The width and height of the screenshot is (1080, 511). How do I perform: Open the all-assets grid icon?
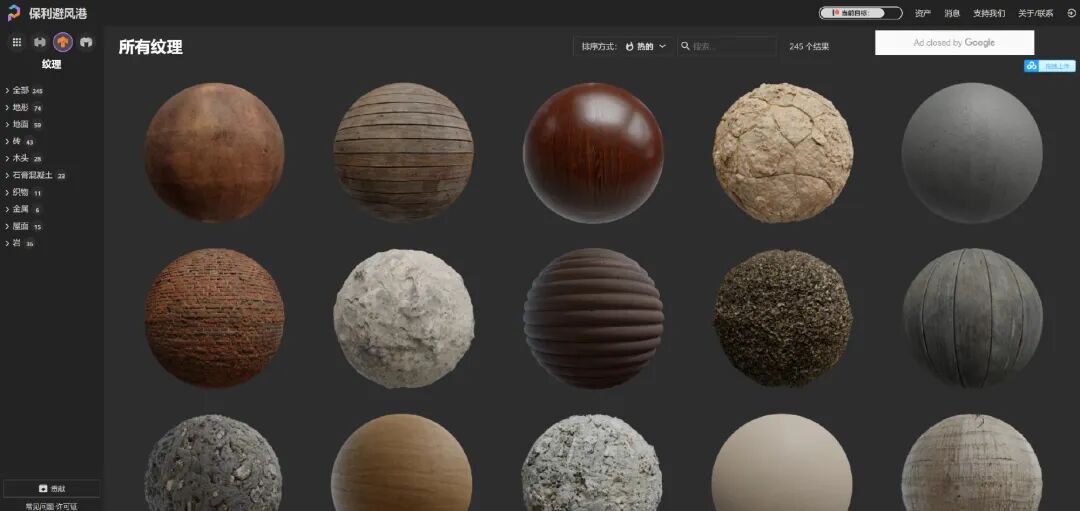(17, 42)
